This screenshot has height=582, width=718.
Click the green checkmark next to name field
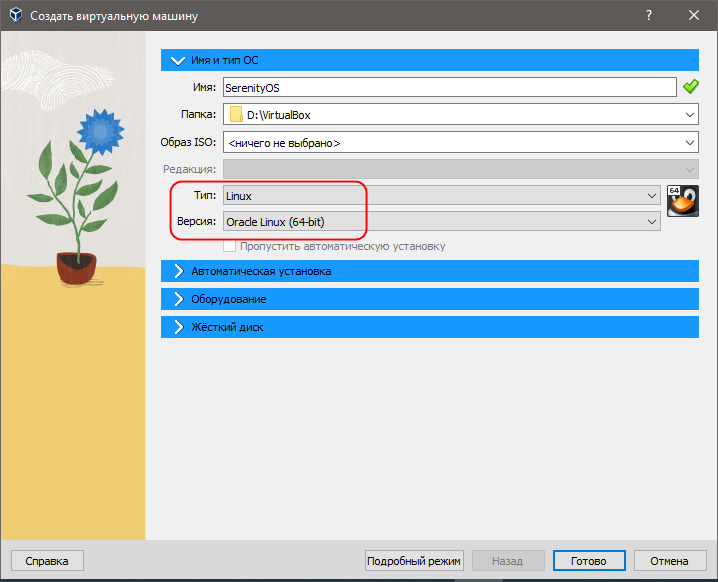point(691,87)
